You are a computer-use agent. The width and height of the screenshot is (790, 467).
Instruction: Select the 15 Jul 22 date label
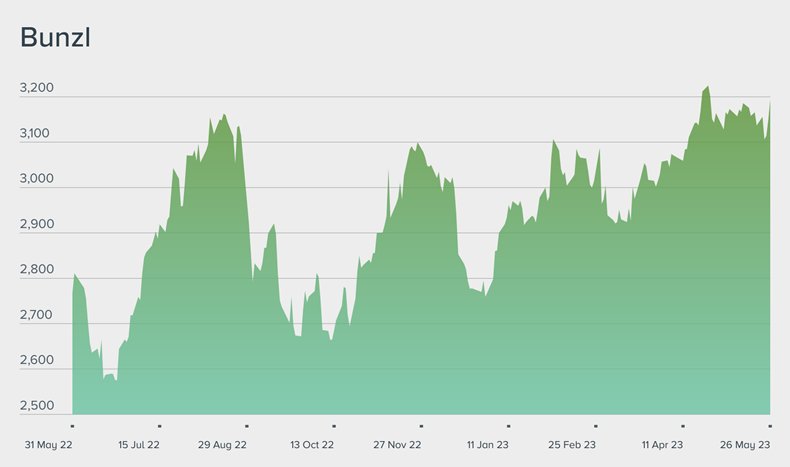click(x=139, y=444)
